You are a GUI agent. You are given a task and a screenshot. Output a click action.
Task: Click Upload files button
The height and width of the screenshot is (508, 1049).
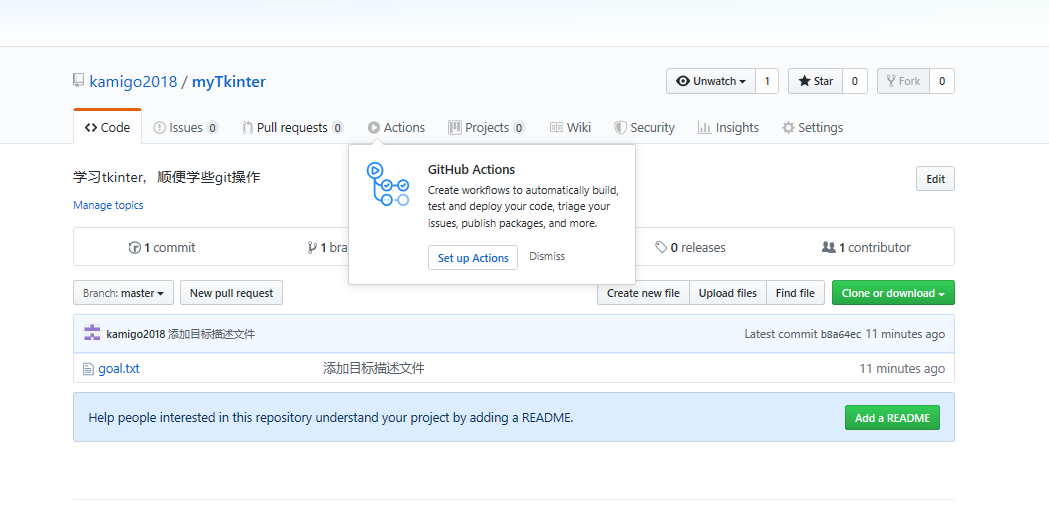click(x=728, y=292)
